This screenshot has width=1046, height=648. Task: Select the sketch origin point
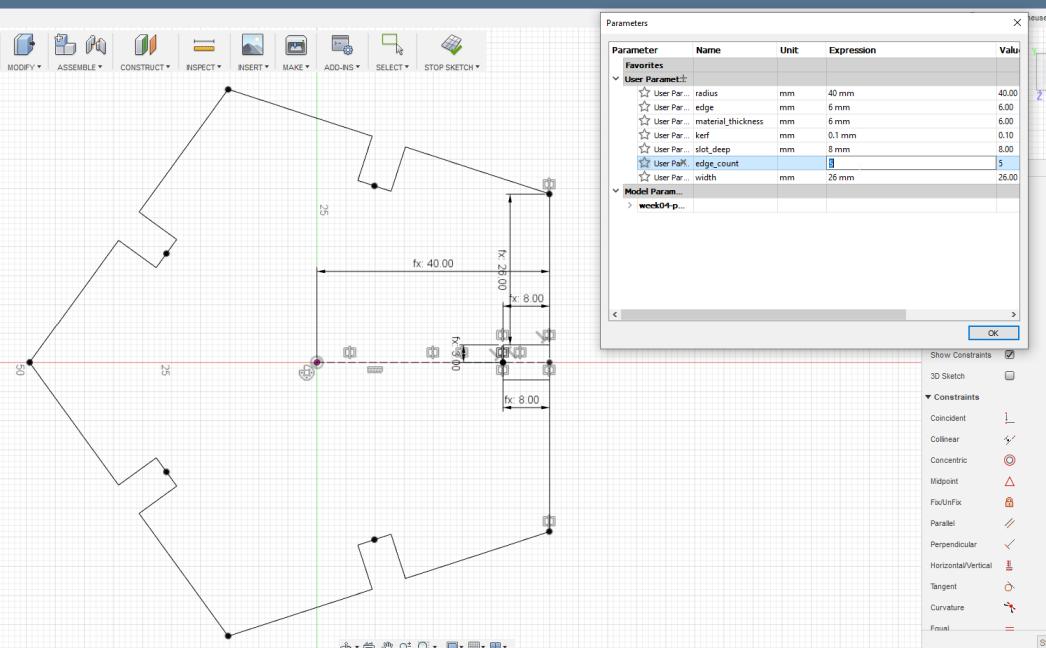tap(317, 362)
